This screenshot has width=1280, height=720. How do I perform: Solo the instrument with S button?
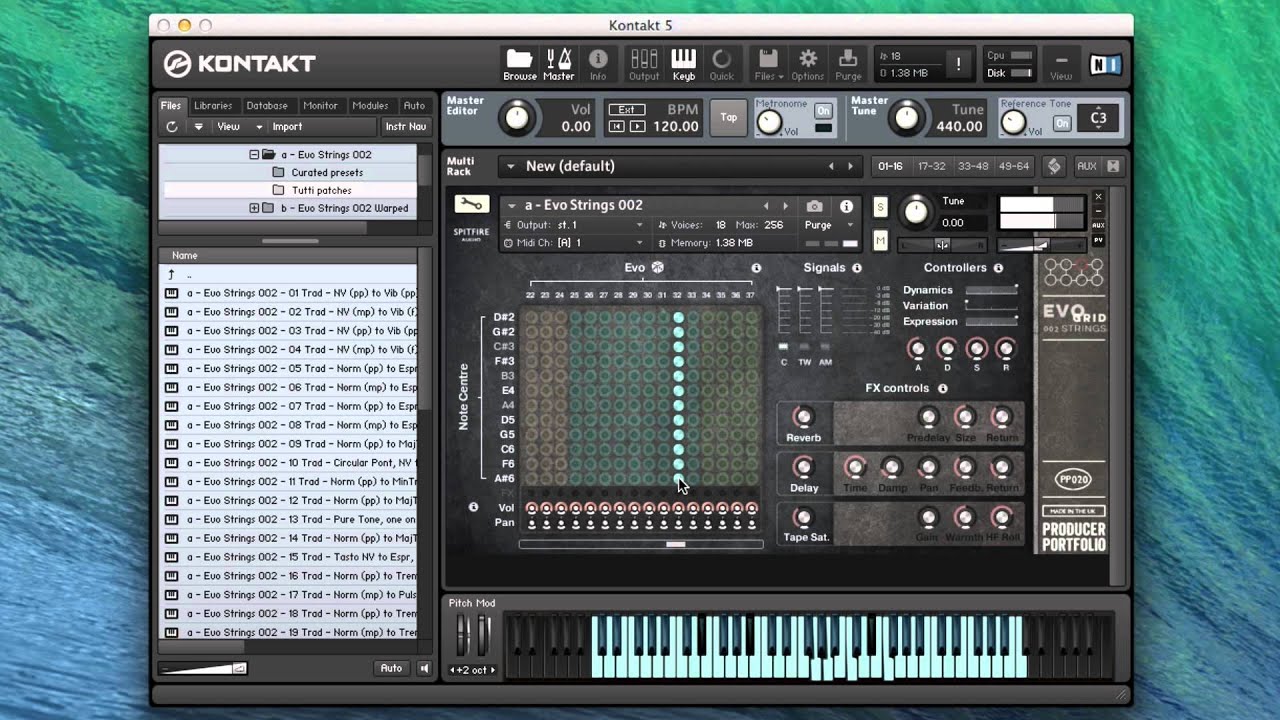click(880, 207)
